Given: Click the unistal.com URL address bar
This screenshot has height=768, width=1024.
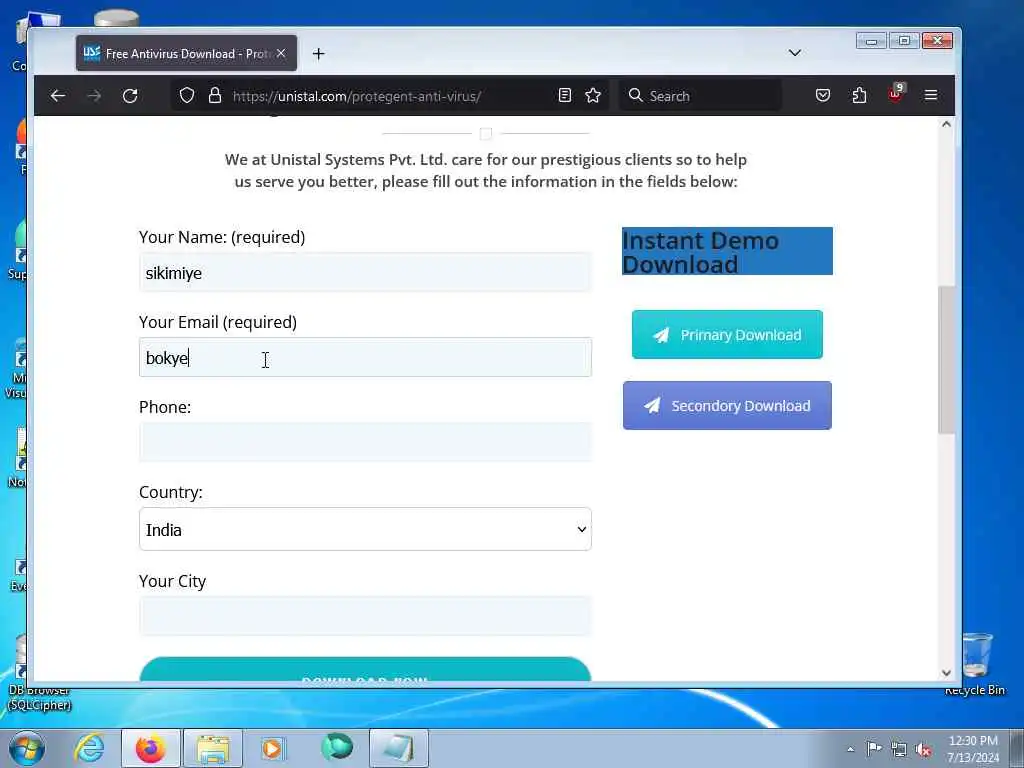Looking at the screenshot, I should click(x=389, y=96).
